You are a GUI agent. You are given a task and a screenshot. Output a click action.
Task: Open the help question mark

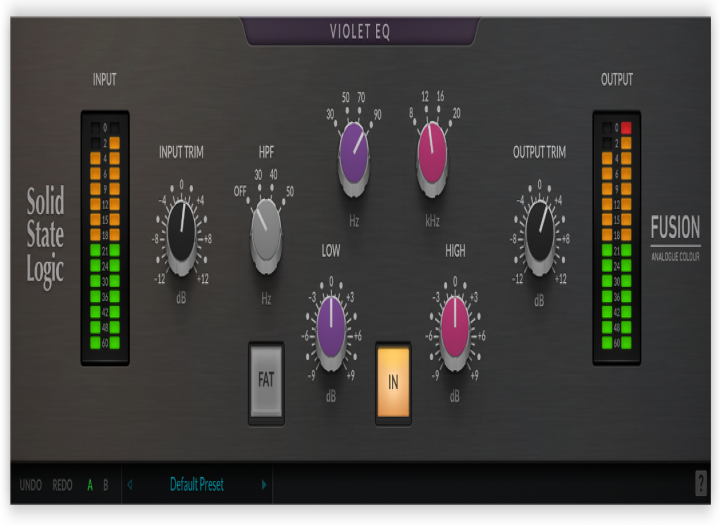coord(701,483)
